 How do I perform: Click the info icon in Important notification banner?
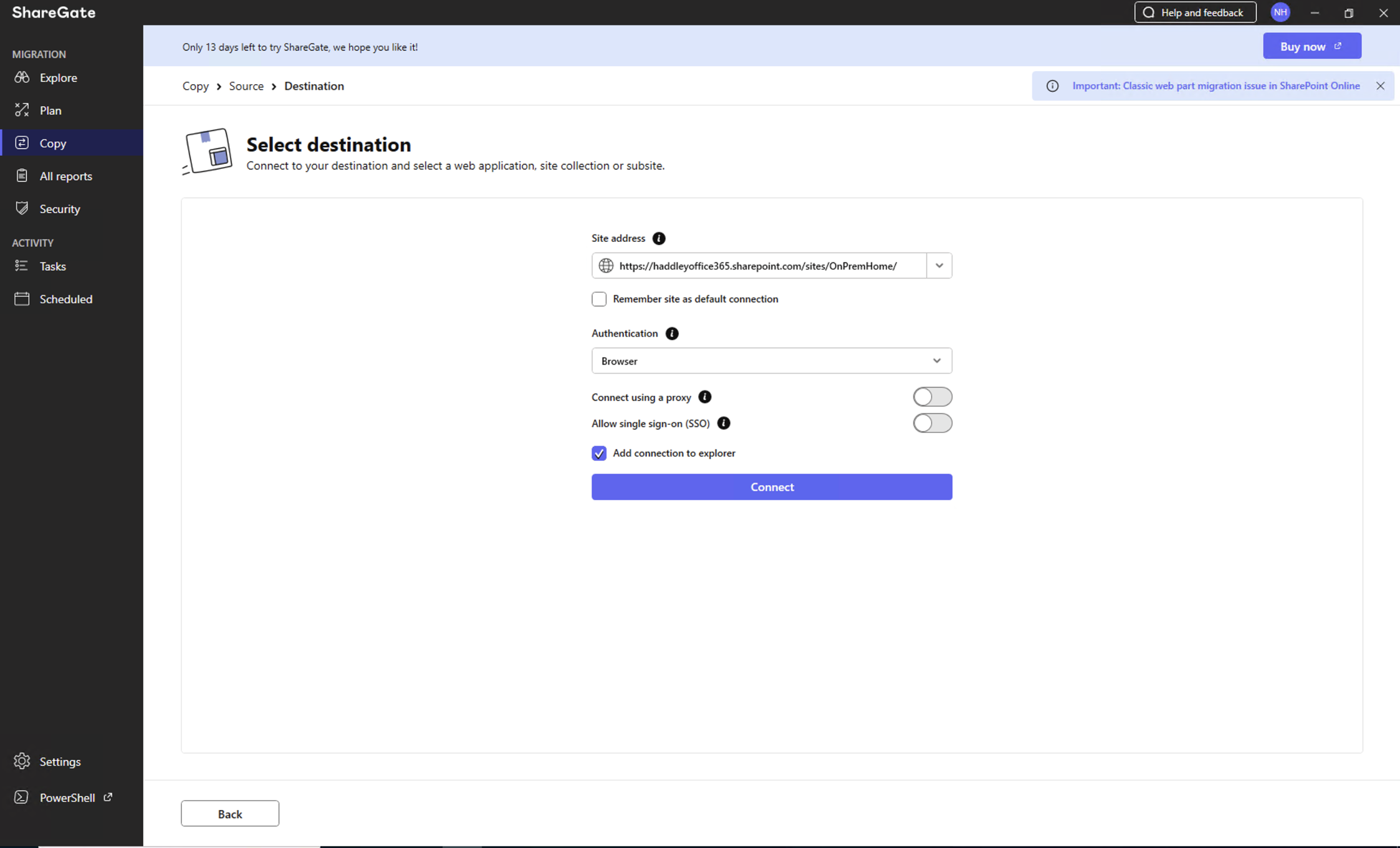pyautogui.click(x=1052, y=86)
